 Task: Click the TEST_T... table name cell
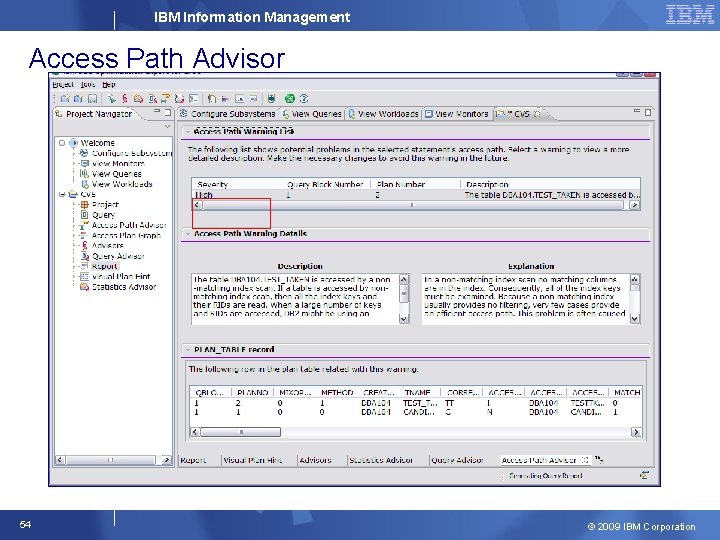click(x=420, y=403)
